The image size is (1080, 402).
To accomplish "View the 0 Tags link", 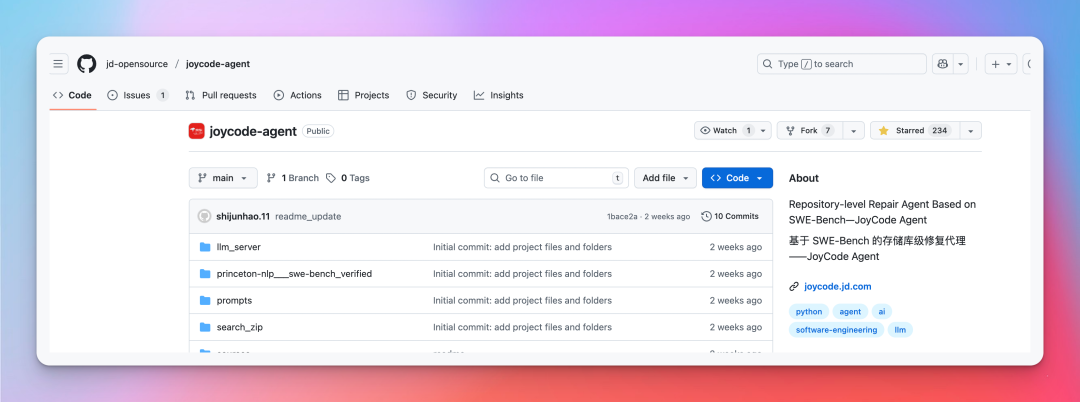I will point(348,178).
